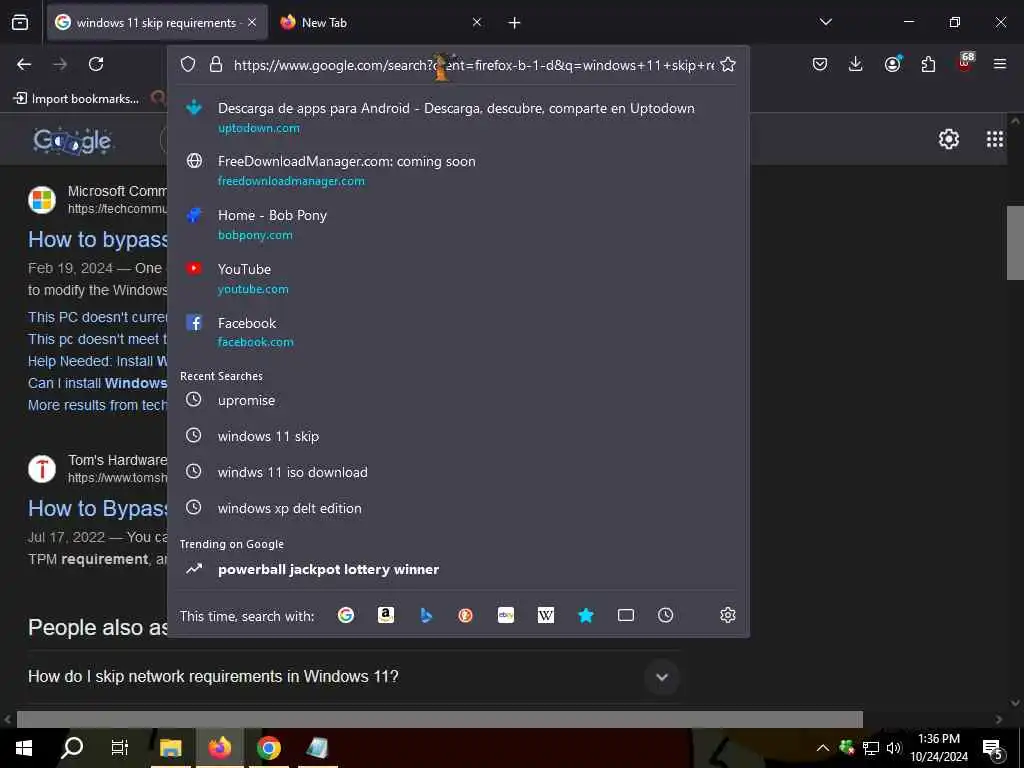Search in history clock icon

[x=665, y=615]
